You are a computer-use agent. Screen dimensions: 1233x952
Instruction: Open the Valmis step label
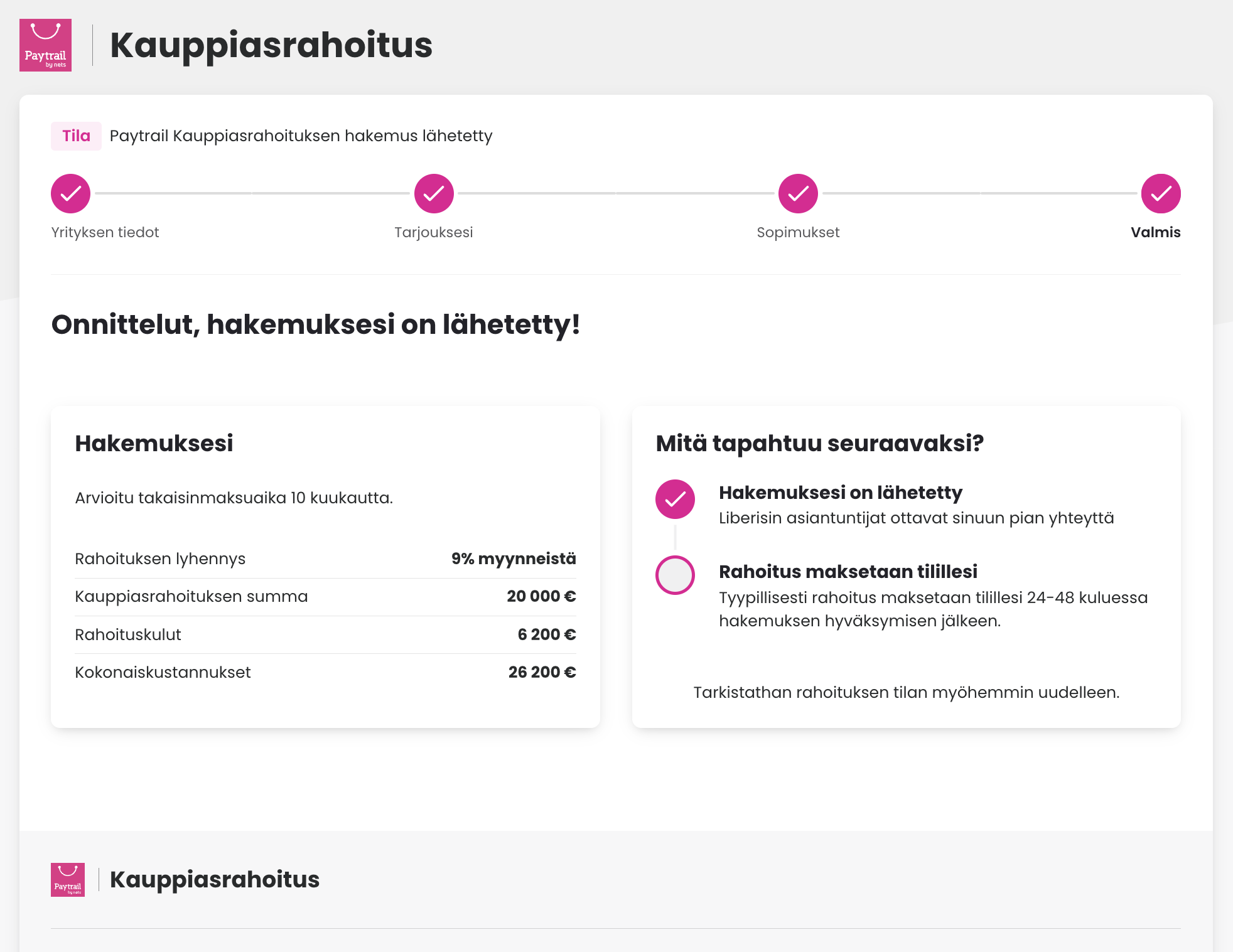coord(1156,232)
